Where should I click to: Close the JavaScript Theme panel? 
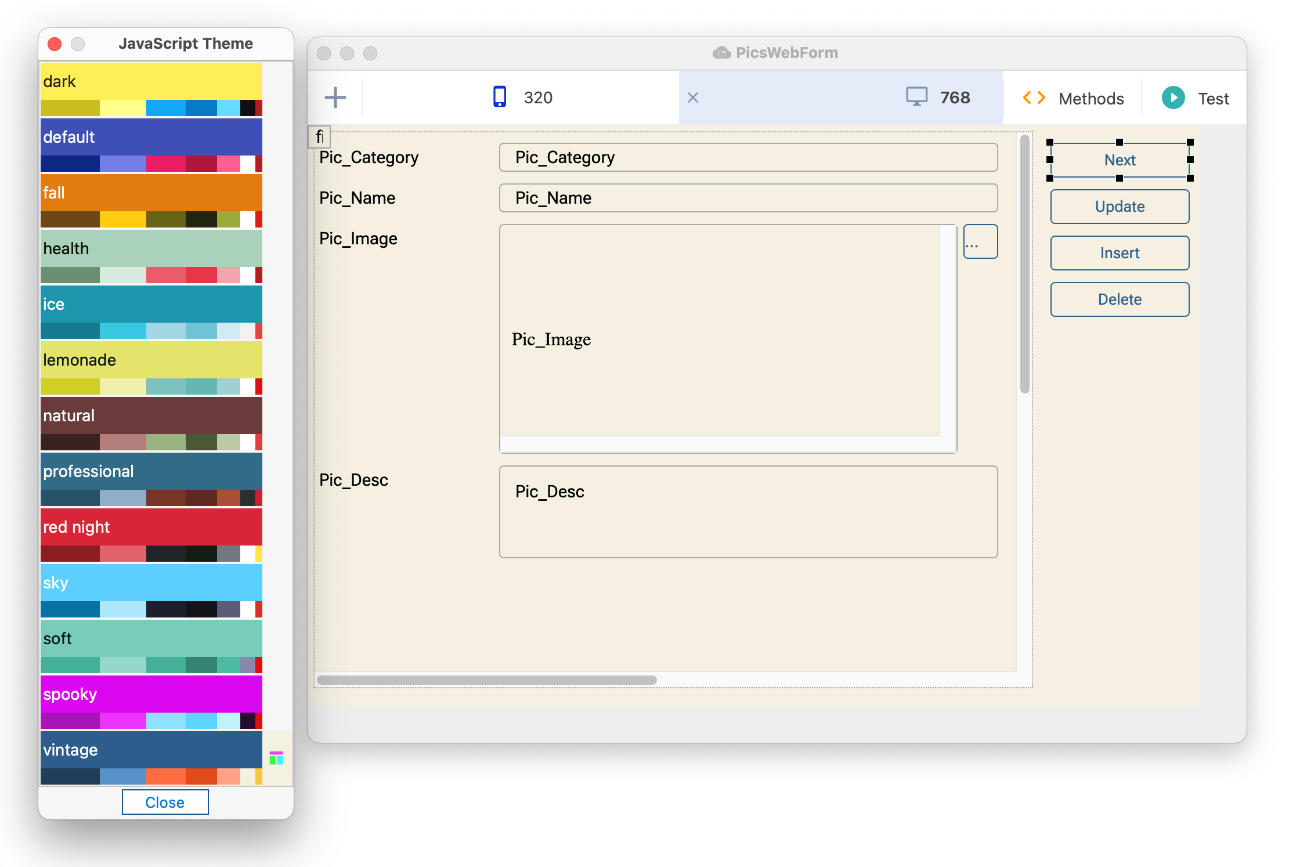(165, 802)
